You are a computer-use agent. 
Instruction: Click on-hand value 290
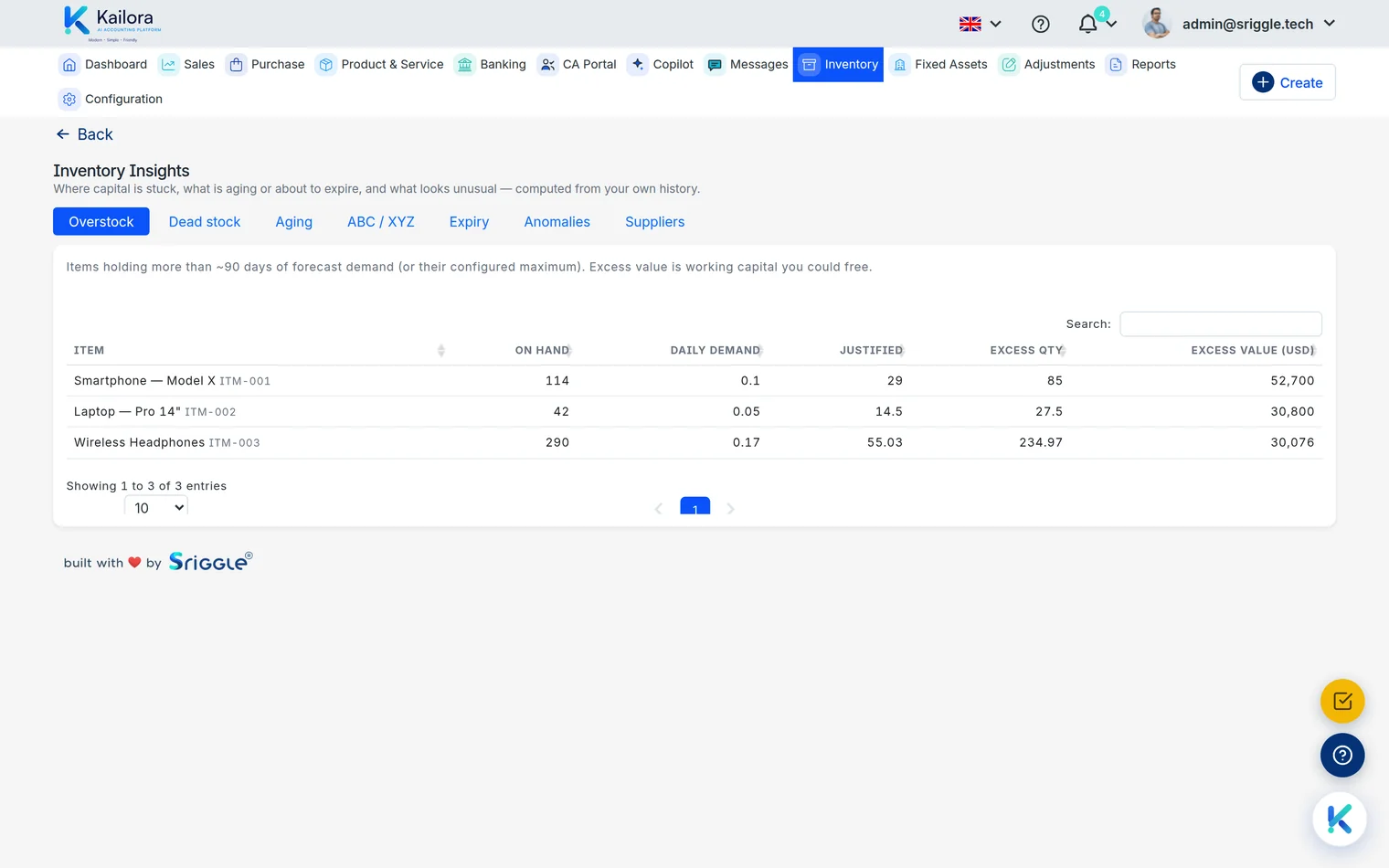pos(557,442)
